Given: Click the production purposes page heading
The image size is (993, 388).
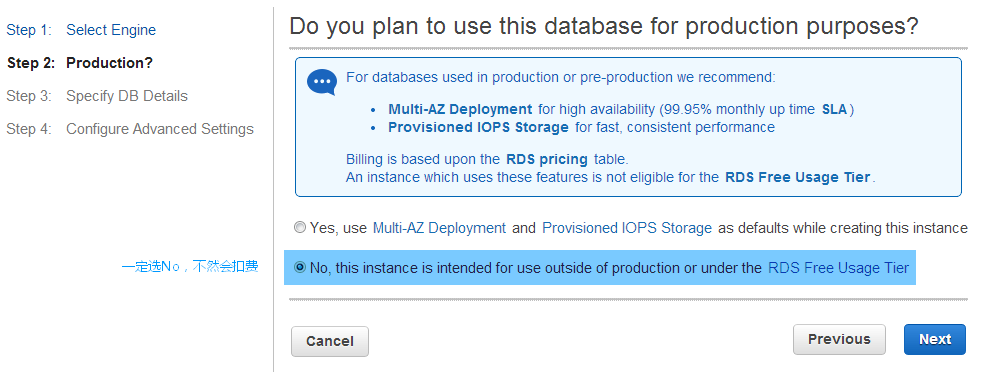Looking at the screenshot, I should click(x=604, y=27).
